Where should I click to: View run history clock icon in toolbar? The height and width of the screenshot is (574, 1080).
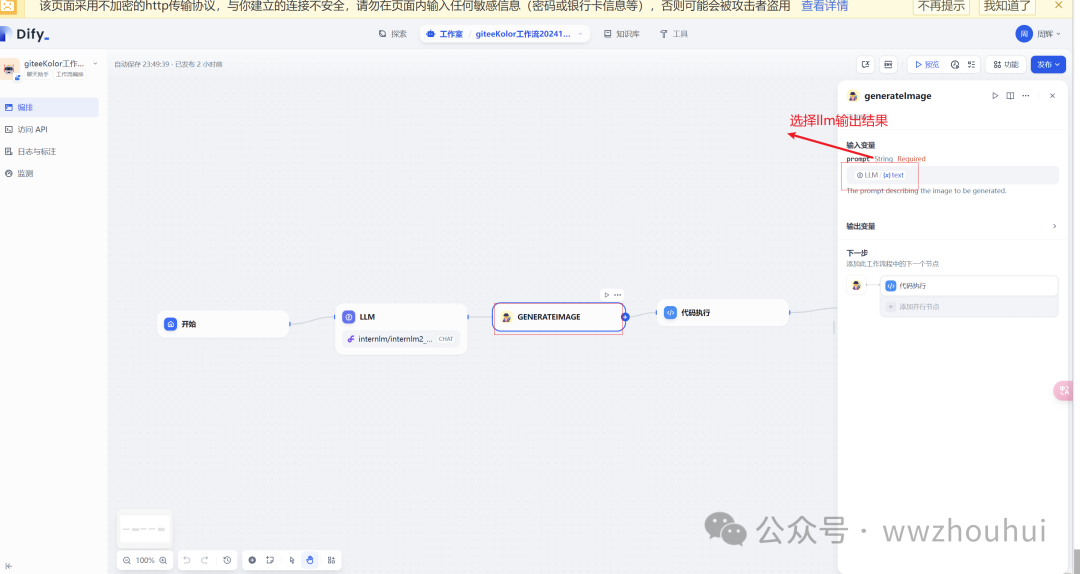(x=955, y=64)
